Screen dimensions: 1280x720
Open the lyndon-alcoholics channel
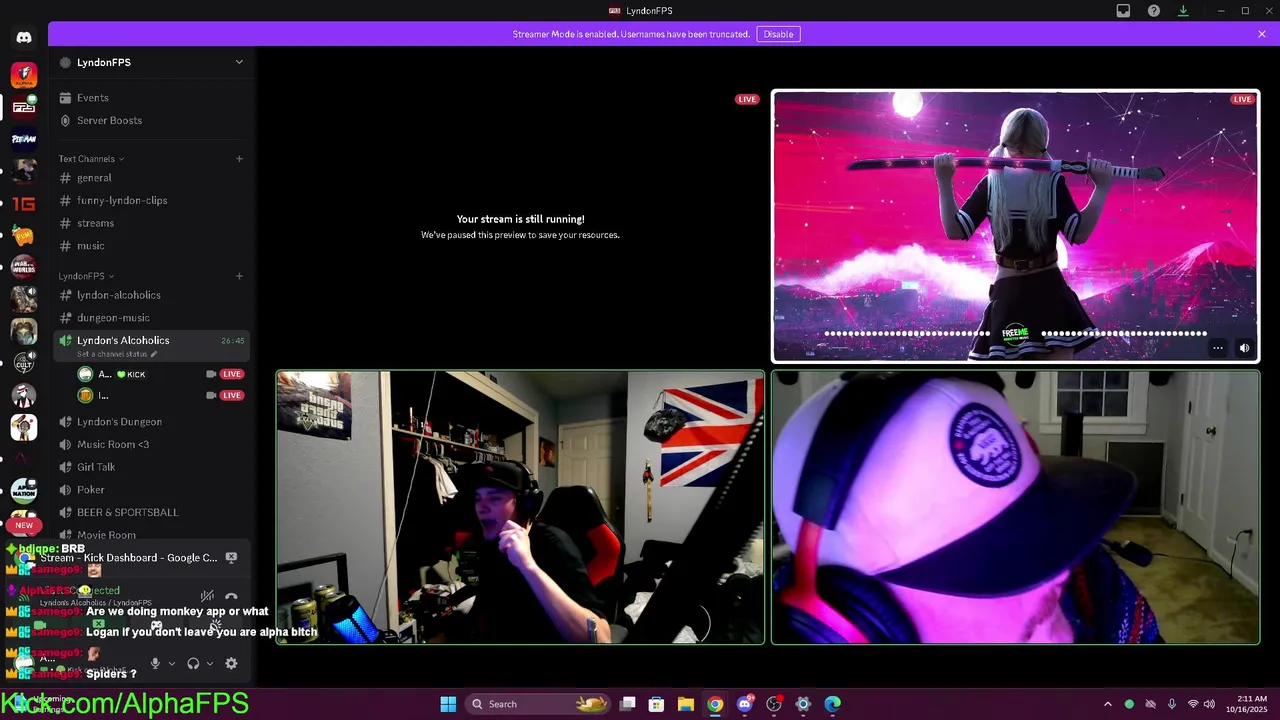coord(151,295)
